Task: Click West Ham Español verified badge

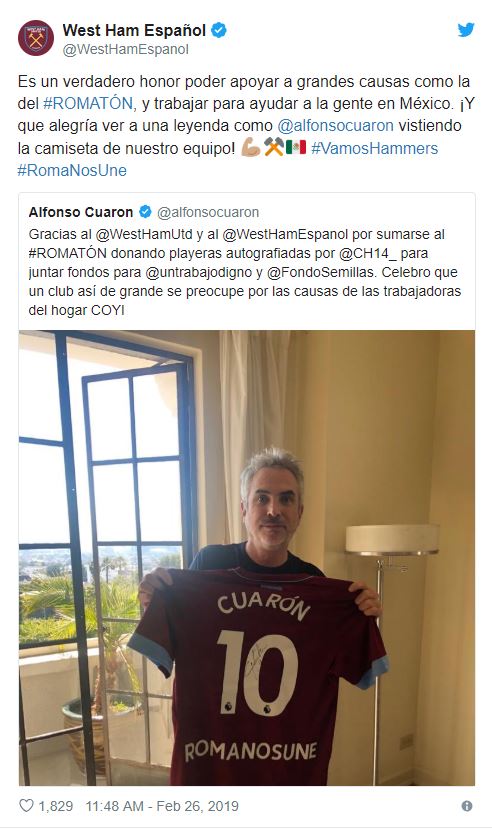Action: [219, 30]
